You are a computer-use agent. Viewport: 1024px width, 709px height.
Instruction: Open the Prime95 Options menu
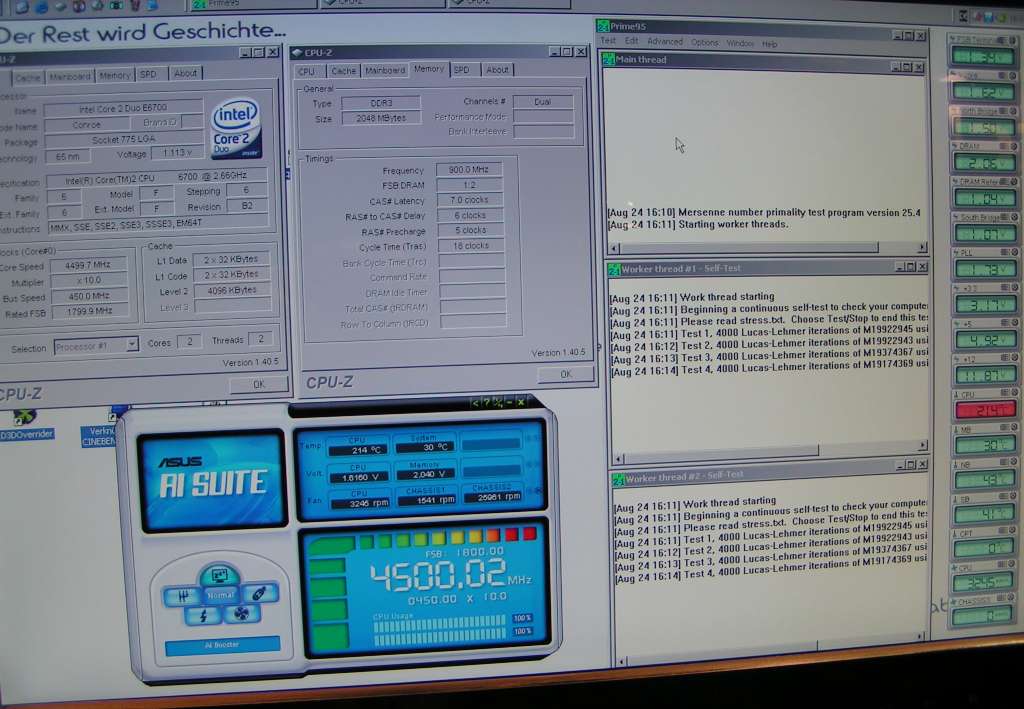pyautogui.click(x=704, y=42)
